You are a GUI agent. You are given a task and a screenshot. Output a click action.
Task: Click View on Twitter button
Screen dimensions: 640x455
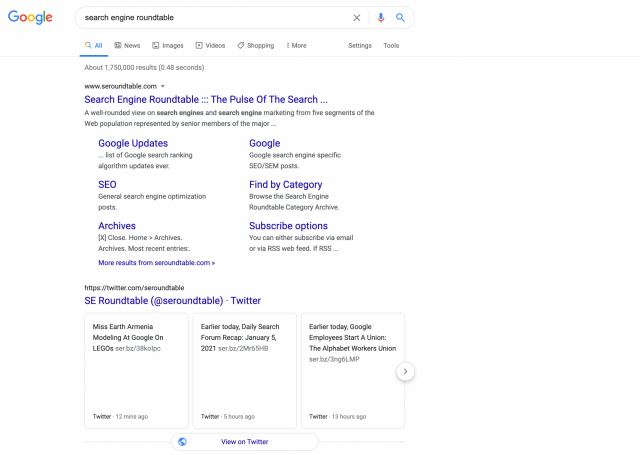coord(244,442)
